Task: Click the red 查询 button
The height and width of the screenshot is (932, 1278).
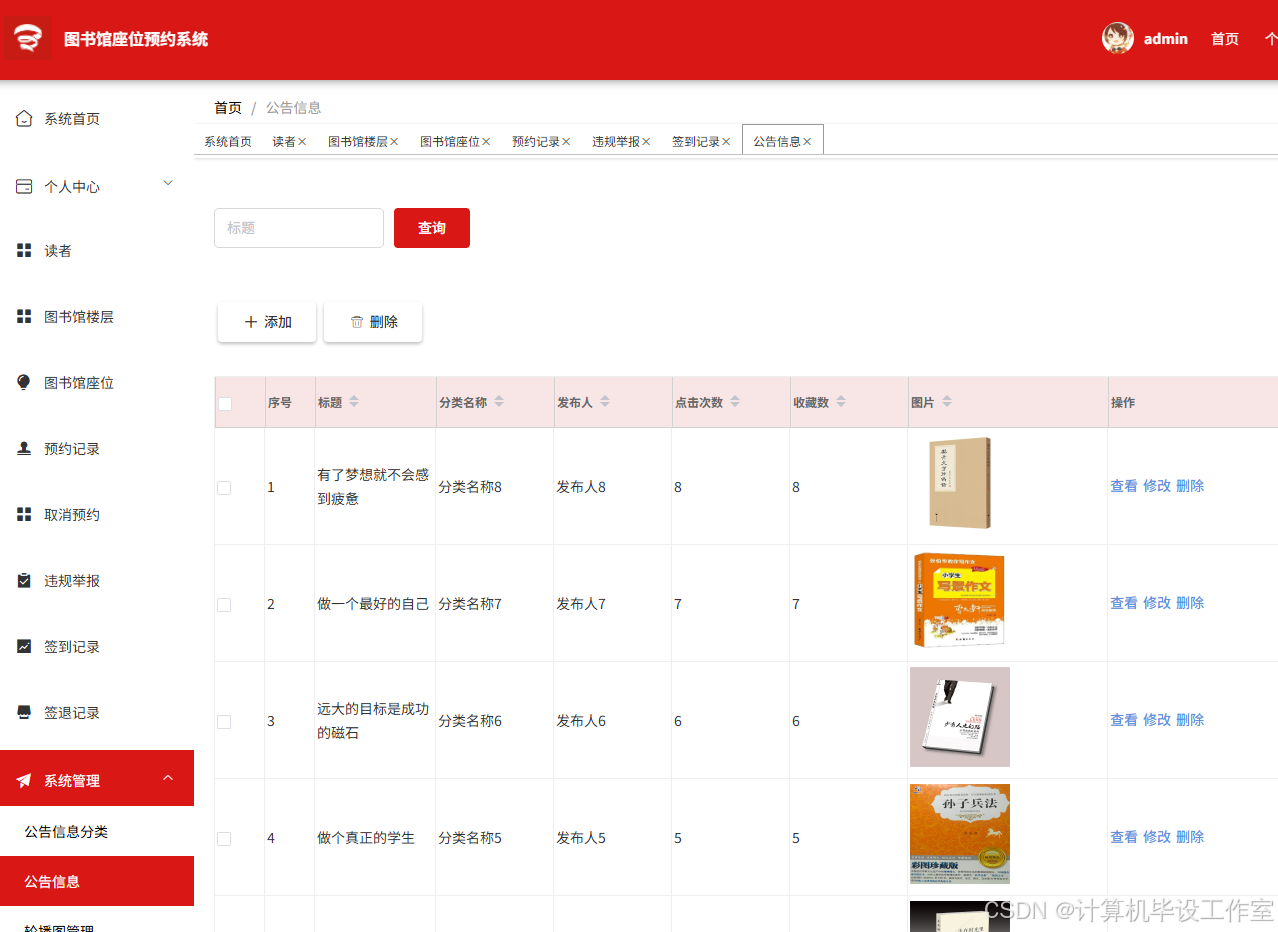Action: click(x=432, y=228)
